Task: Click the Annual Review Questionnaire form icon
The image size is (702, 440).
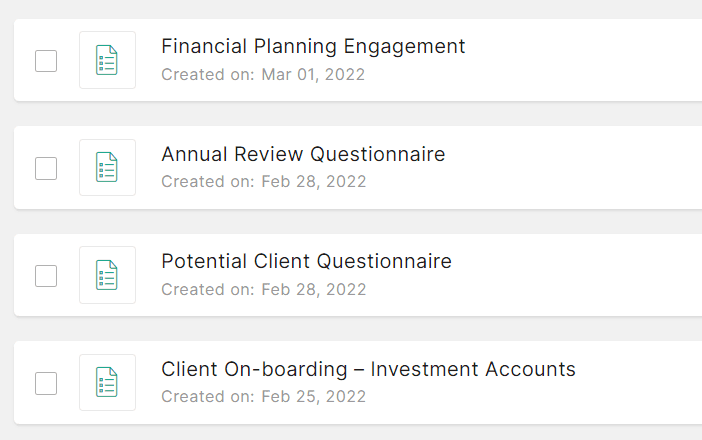Action: pyautogui.click(x=107, y=168)
